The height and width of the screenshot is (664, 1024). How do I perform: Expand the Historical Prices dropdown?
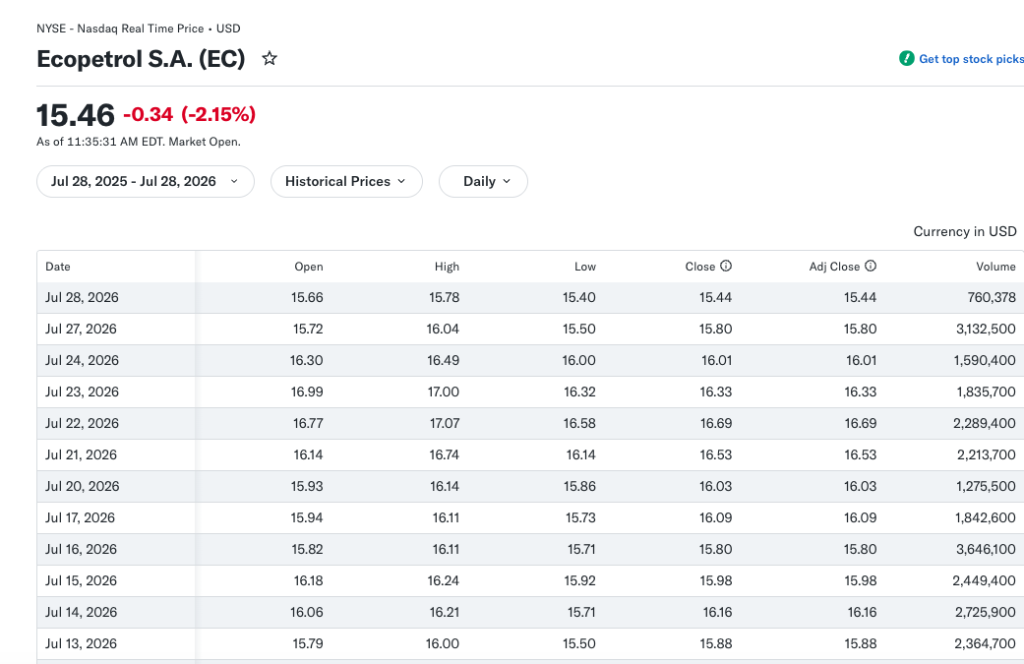point(346,182)
